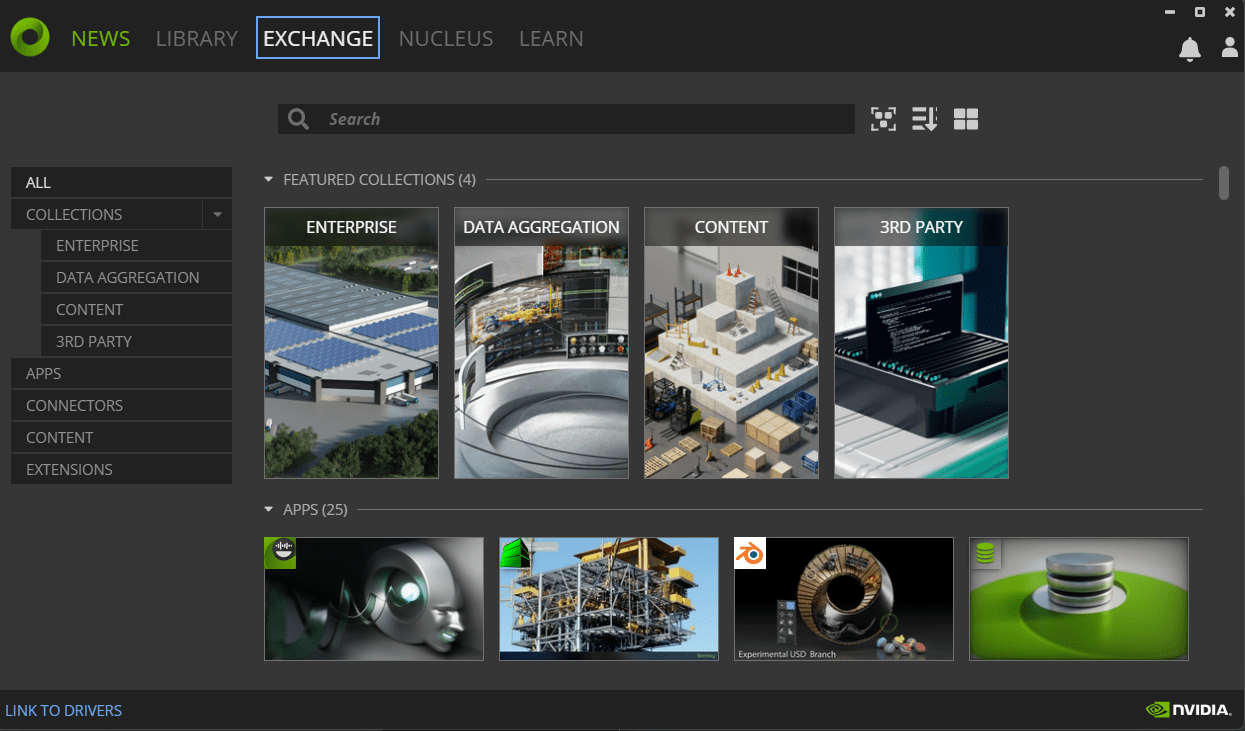The width and height of the screenshot is (1245, 731).
Task: Open filter by tags icon
Action: [x=883, y=118]
